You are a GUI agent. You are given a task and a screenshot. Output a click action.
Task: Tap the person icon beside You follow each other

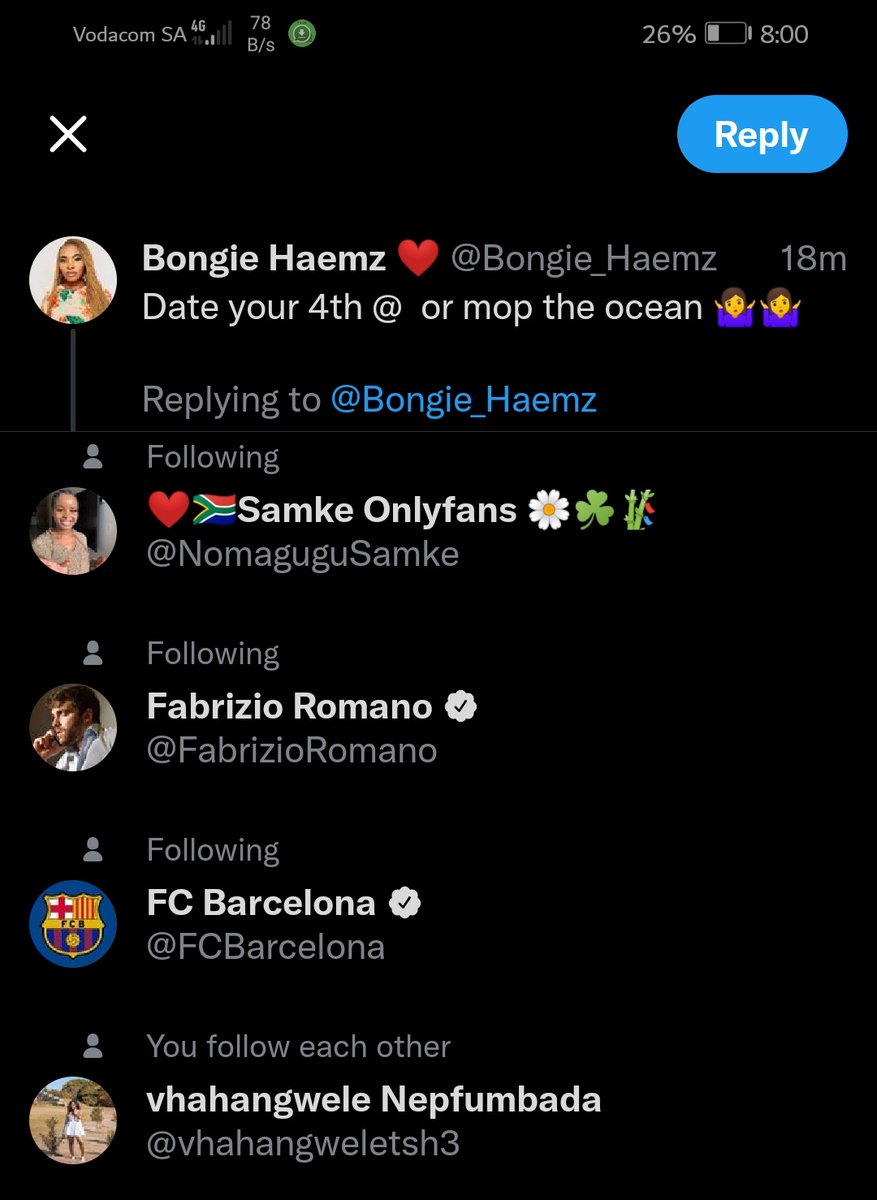coord(93,1047)
